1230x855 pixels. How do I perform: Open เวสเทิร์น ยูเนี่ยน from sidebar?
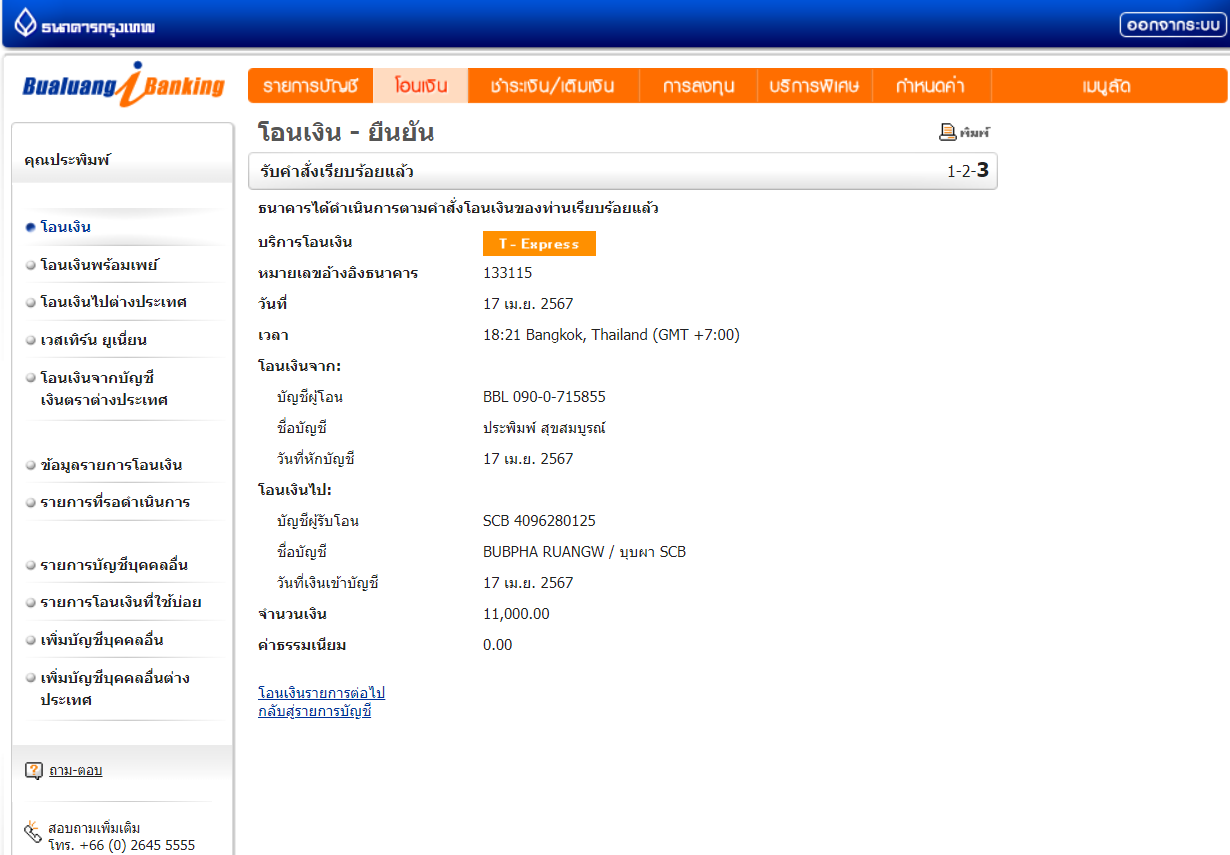tap(93, 340)
